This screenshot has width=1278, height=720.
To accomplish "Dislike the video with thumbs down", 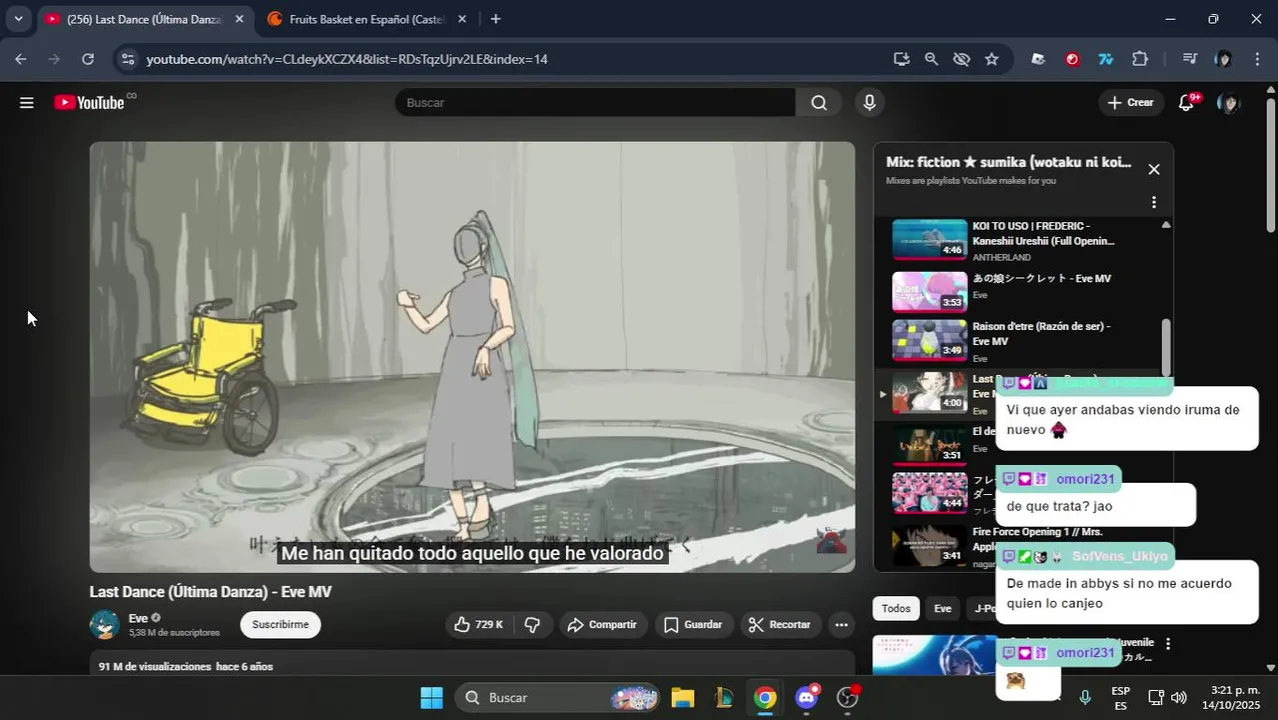I will pyautogui.click(x=533, y=624).
